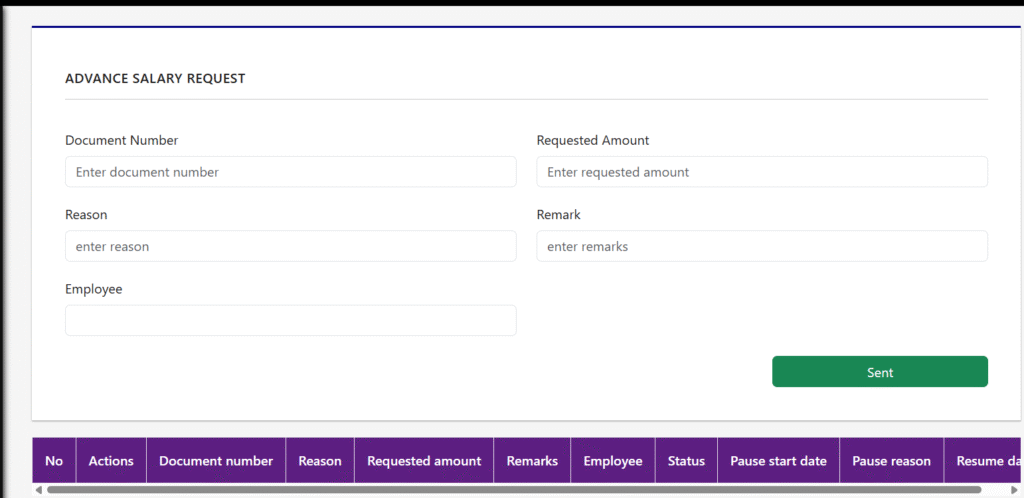Click the horizontal scrollbar right arrow
Screen dimensions: 1024x498
coord(1014,490)
